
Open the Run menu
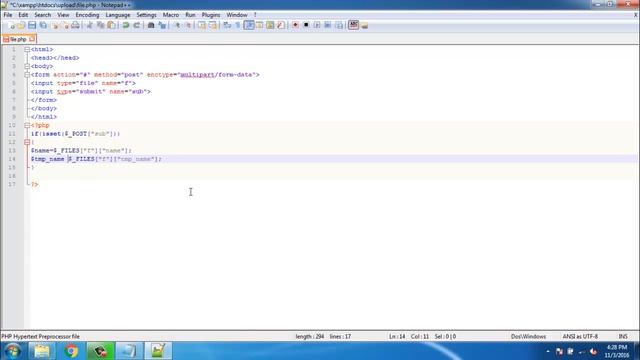click(x=190, y=15)
